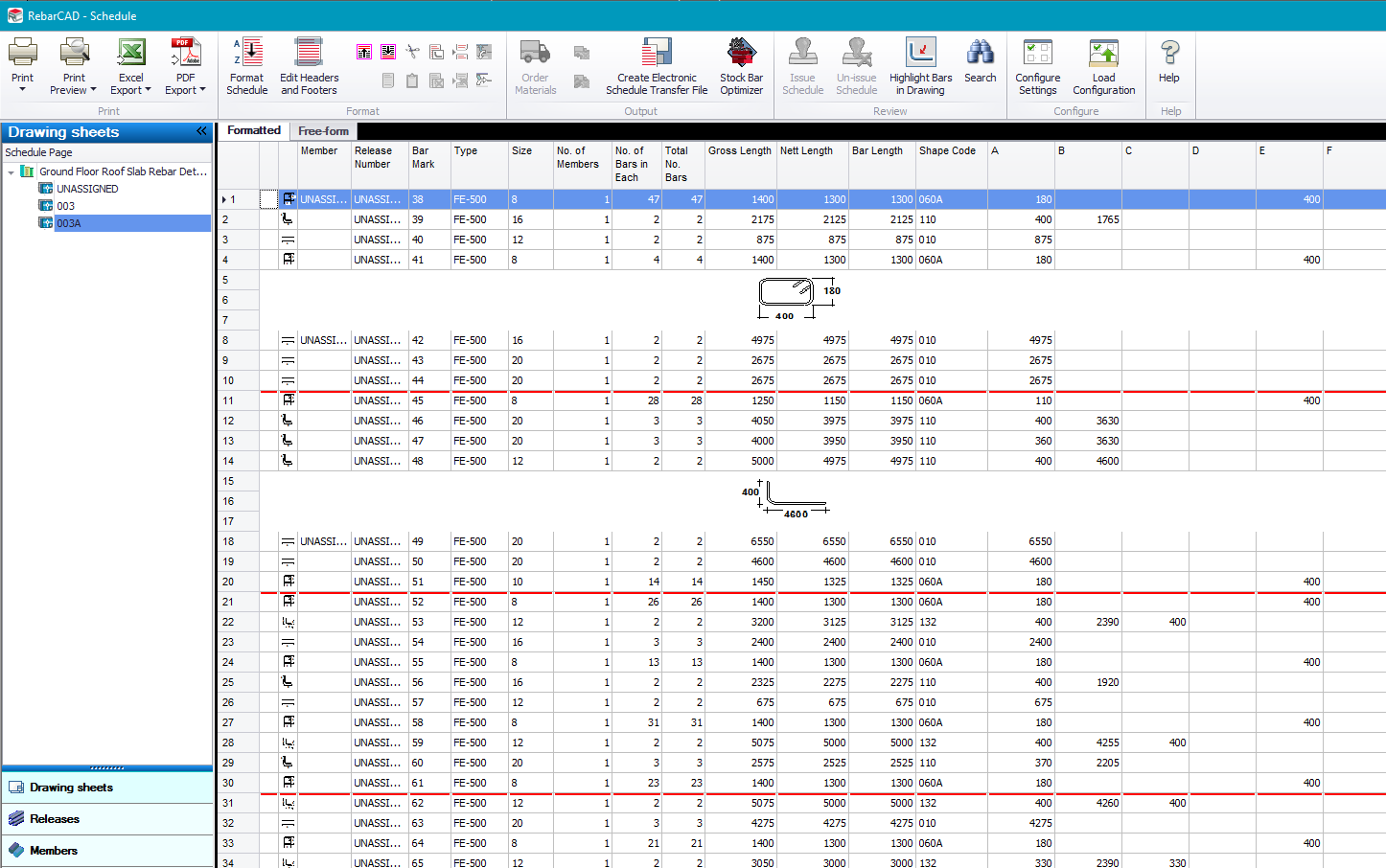Switch to the Free-form tab
This screenshot has height=868, width=1386.
323,131
